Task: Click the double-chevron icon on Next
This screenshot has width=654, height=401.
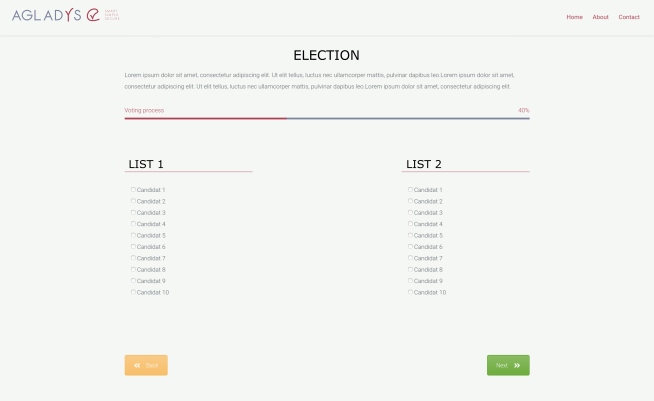Action: click(x=517, y=365)
